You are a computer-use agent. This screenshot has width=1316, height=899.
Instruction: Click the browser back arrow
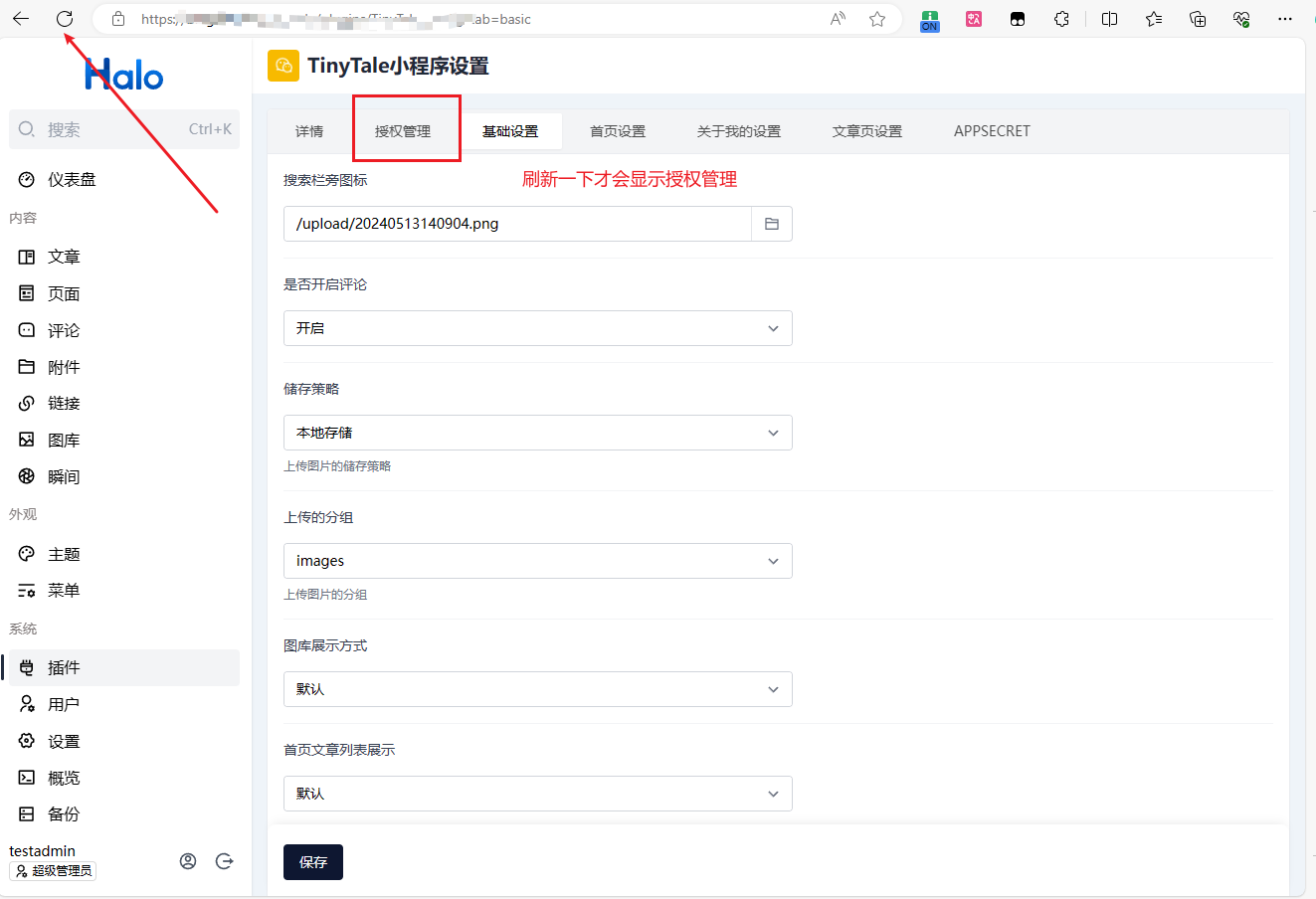point(21,19)
